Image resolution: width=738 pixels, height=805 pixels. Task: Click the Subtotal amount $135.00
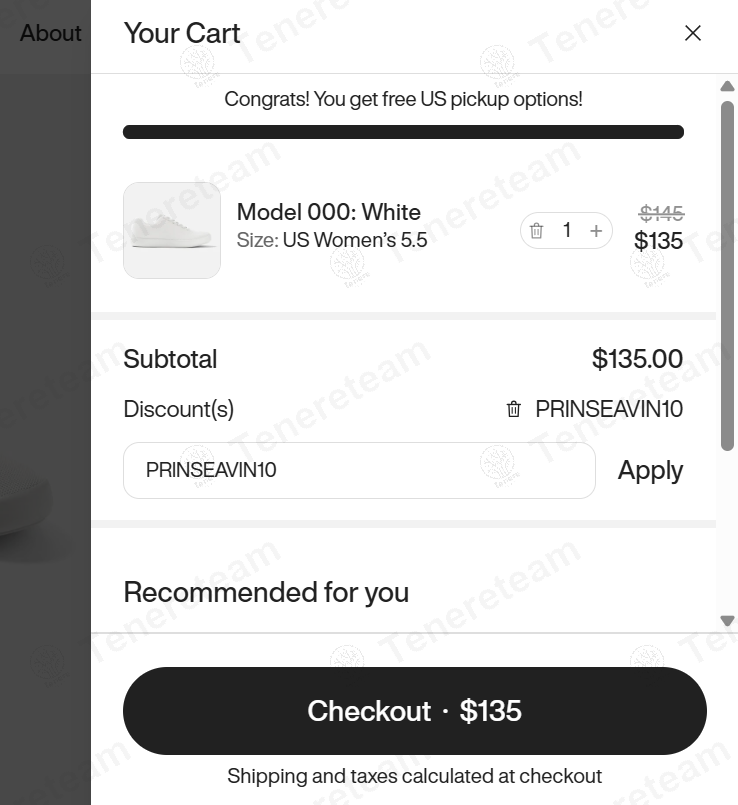click(x=637, y=359)
